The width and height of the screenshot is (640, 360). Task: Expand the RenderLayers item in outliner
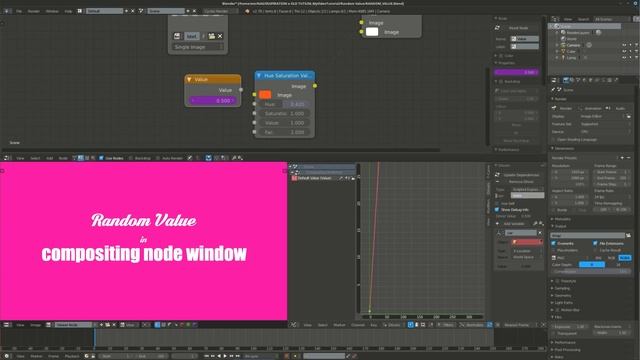pyautogui.click(x=557, y=32)
